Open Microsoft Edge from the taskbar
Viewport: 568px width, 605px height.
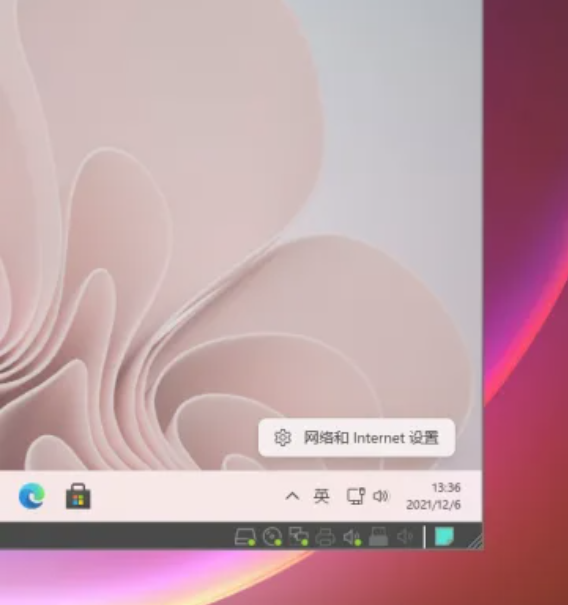pyautogui.click(x=32, y=496)
